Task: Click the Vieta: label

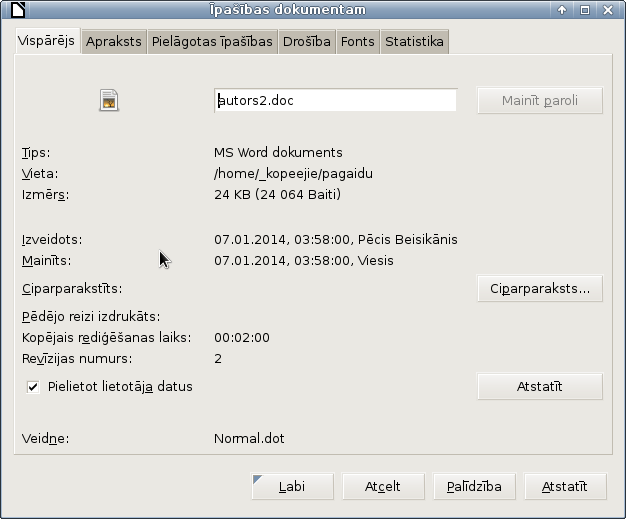Action: coord(40,174)
